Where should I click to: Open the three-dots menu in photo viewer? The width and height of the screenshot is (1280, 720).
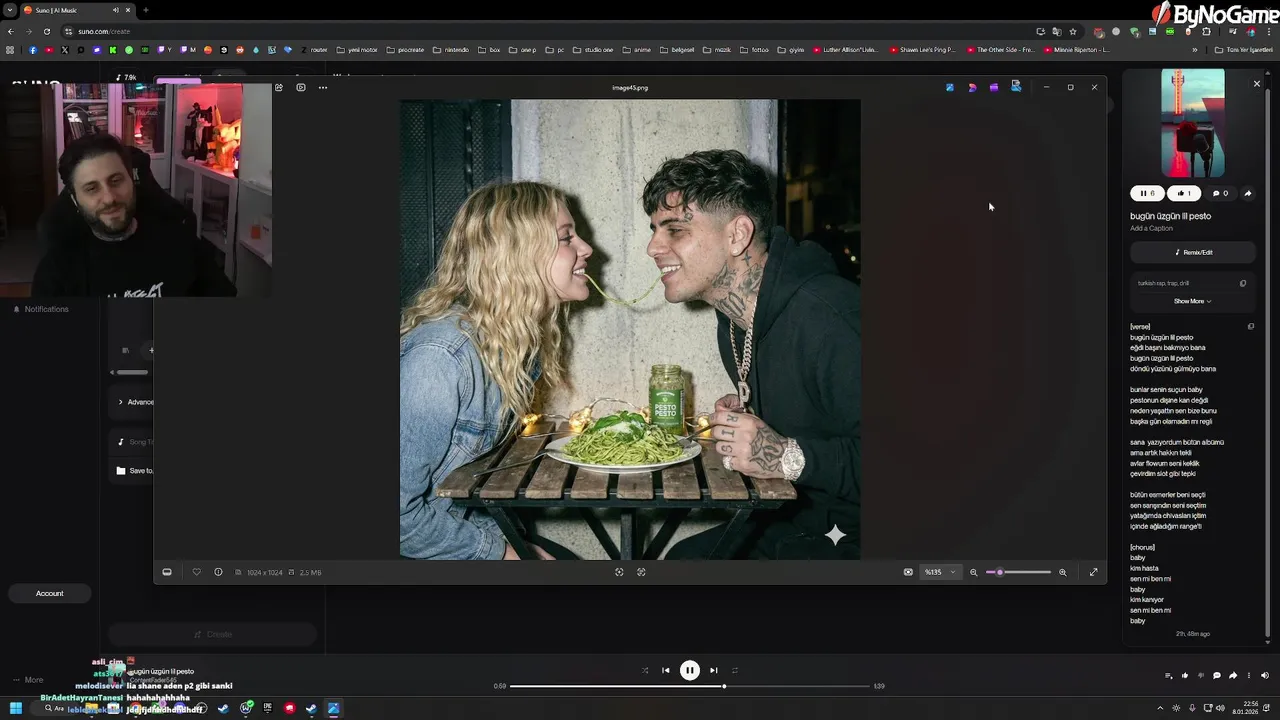323,88
